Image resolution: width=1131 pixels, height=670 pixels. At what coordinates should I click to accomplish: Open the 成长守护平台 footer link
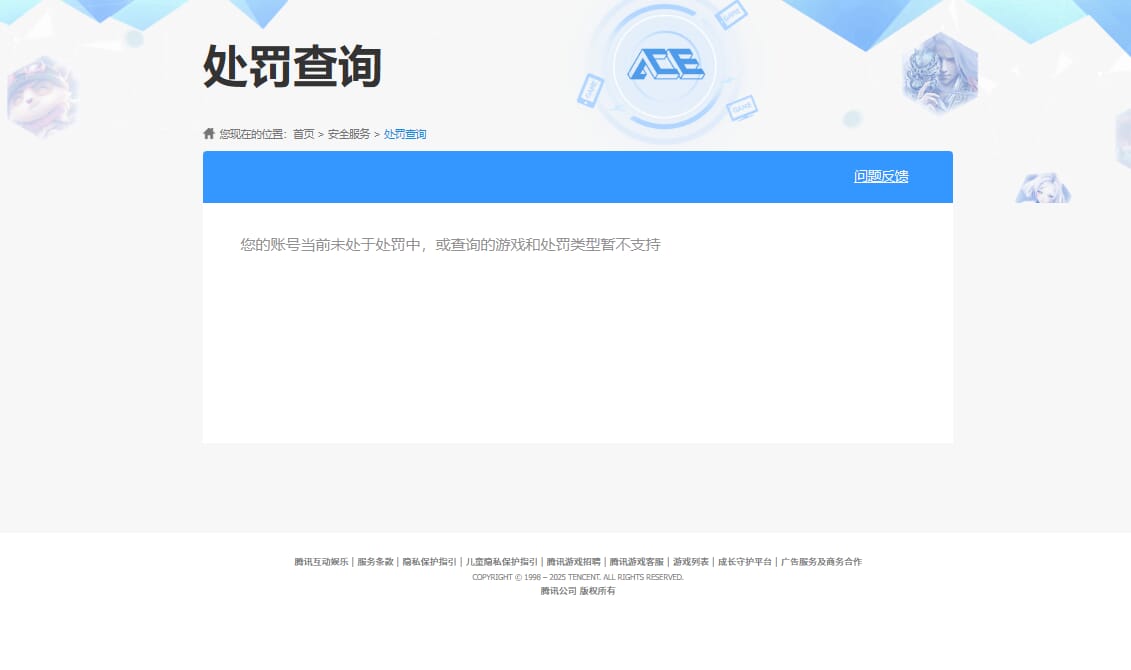click(x=744, y=562)
